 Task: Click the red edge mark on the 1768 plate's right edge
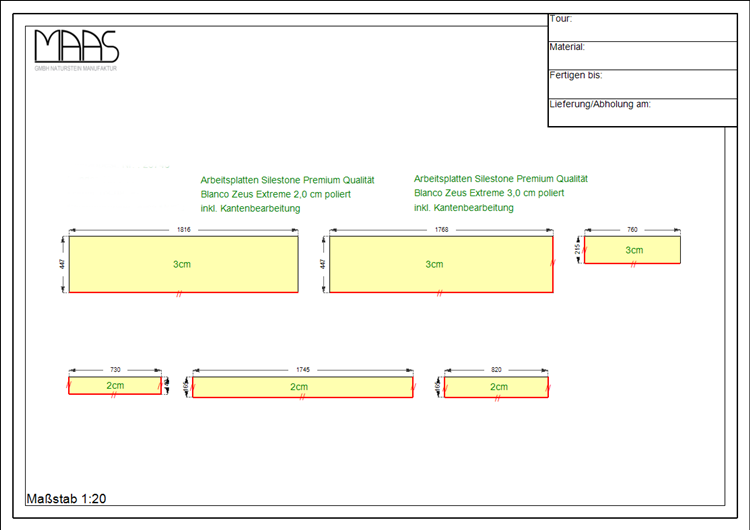pyautogui.click(x=553, y=263)
